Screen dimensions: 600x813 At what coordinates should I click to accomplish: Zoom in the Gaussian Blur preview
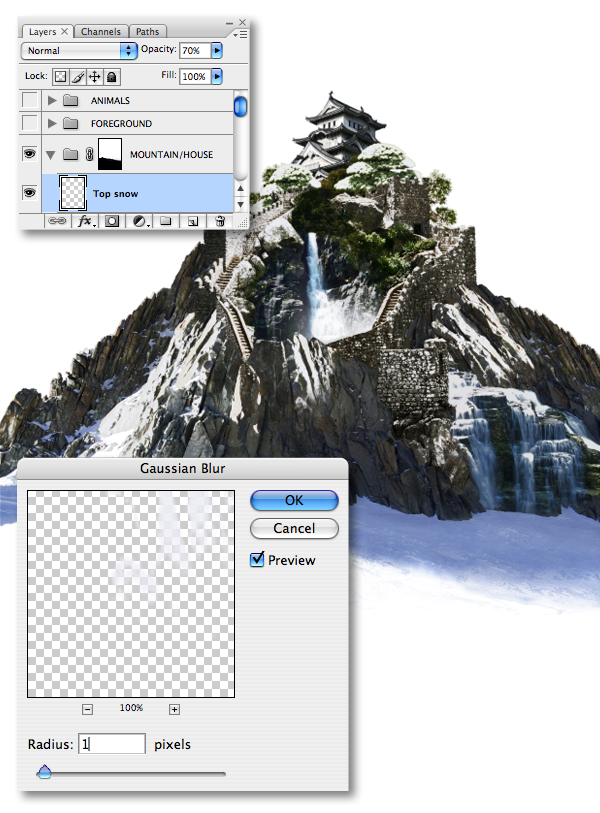(174, 709)
